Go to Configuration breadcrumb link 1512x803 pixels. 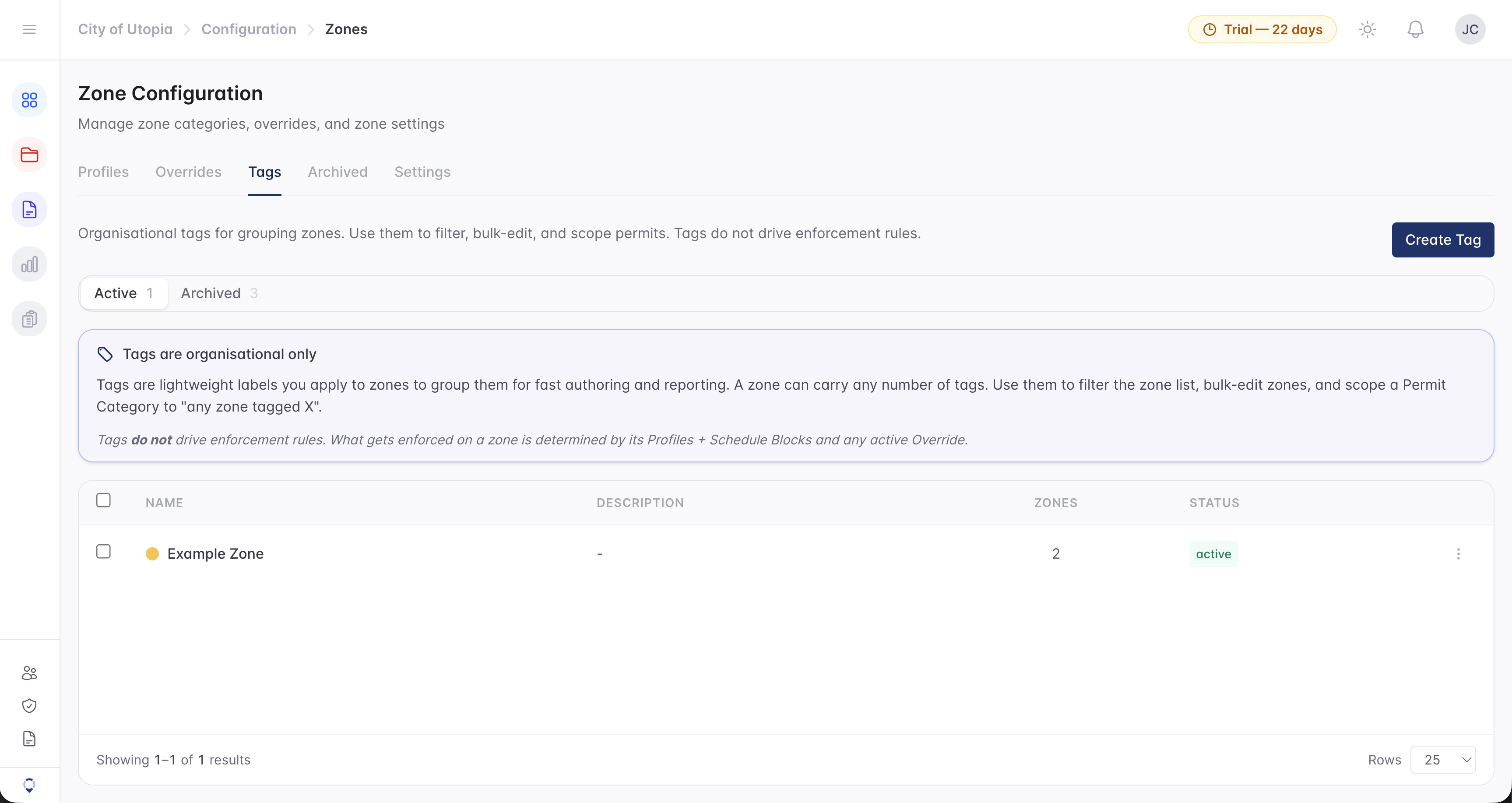click(249, 29)
